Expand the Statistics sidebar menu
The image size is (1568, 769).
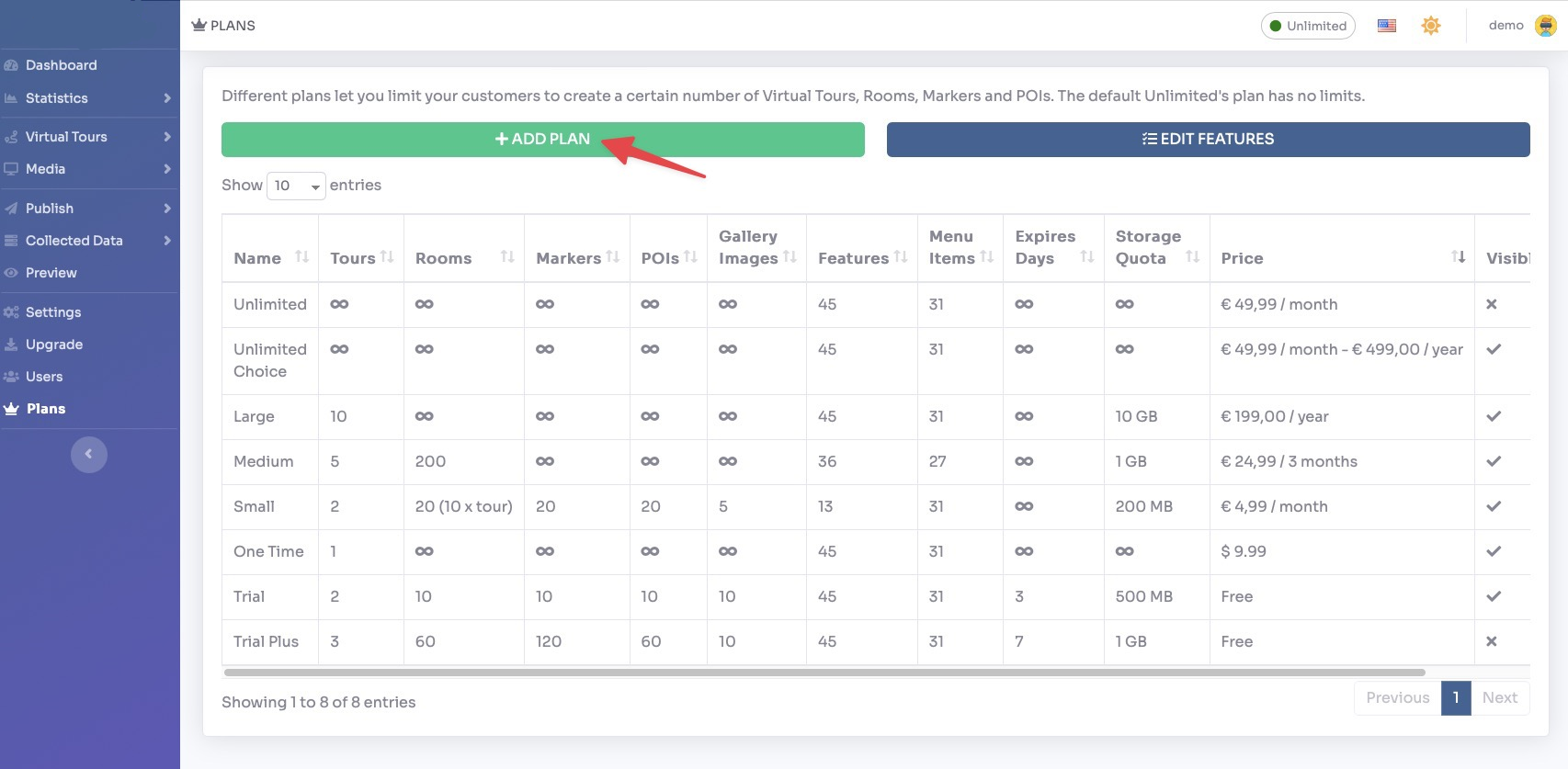pyautogui.click(x=88, y=98)
